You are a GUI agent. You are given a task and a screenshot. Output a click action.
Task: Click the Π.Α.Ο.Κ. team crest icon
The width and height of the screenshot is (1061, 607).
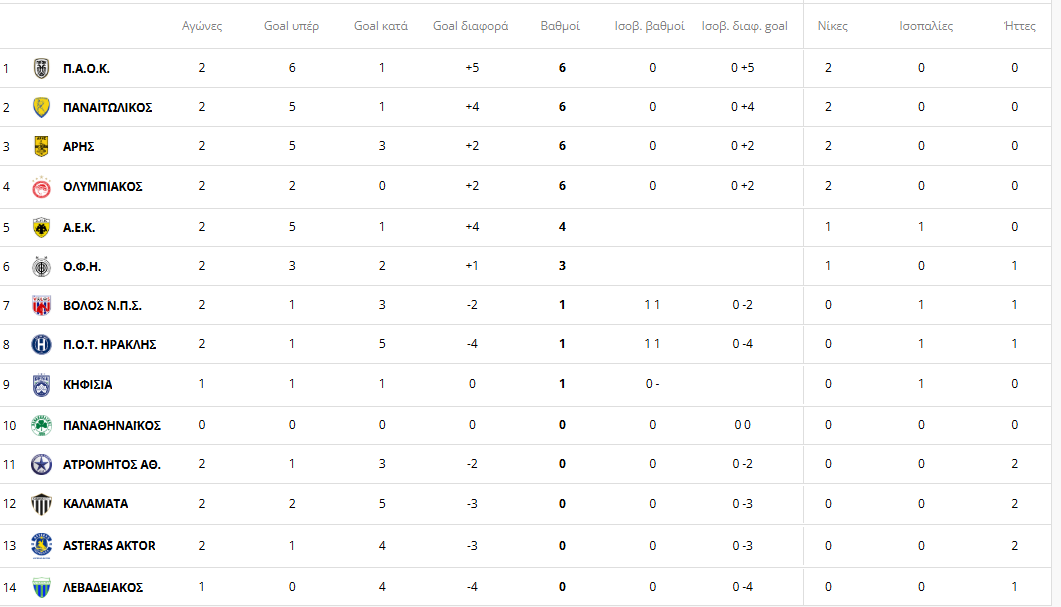(41, 68)
